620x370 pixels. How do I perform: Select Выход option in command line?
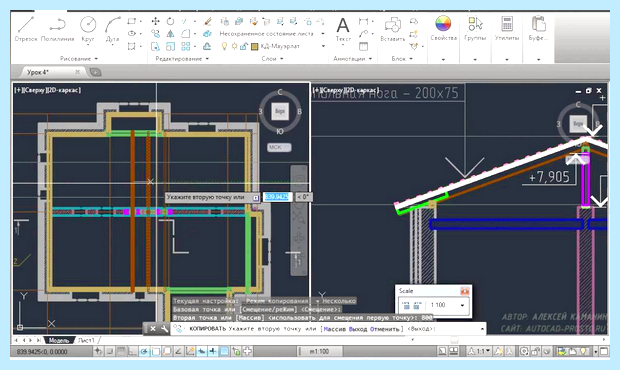pos(358,329)
